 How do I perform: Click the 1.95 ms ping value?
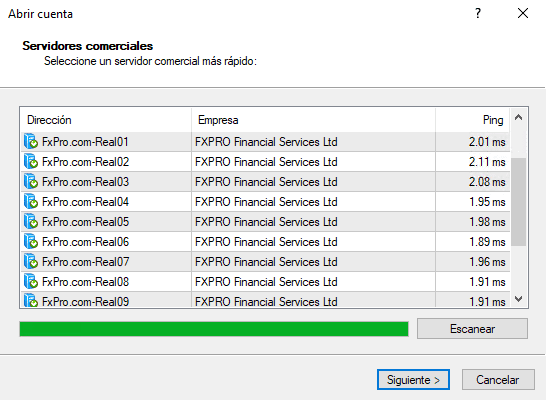pyautogui.click(x=487, y=202)
